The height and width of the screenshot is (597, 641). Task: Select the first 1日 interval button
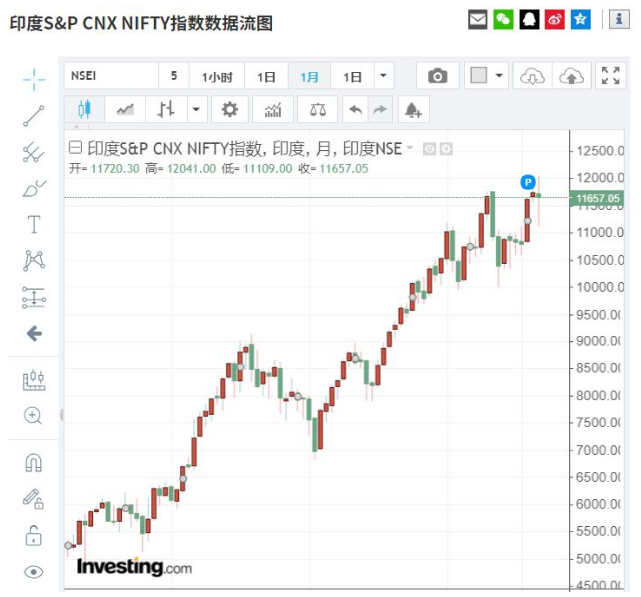point(267,76)
